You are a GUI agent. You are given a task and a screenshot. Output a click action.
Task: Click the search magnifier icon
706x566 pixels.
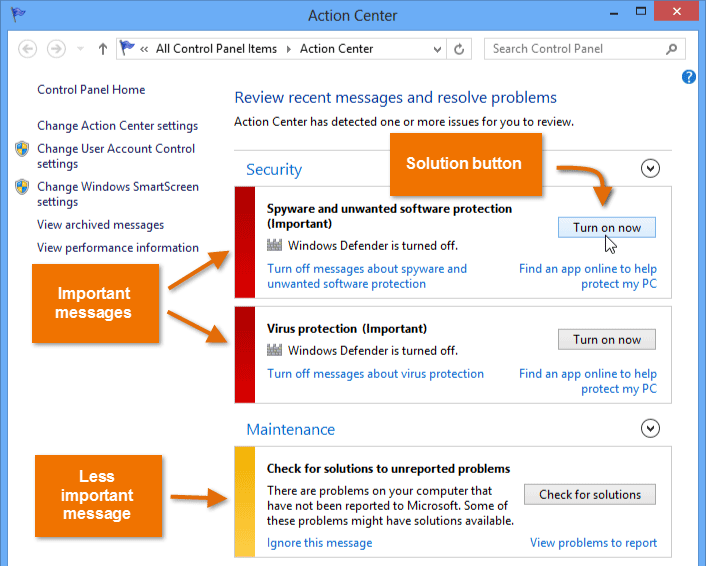point(671,49)
